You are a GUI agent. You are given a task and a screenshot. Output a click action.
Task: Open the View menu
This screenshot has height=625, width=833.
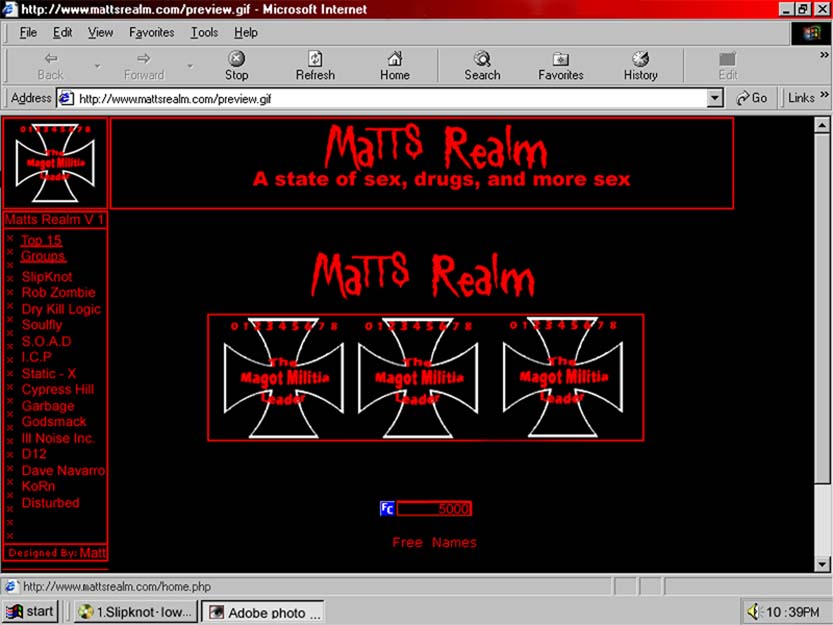point(100,33)
